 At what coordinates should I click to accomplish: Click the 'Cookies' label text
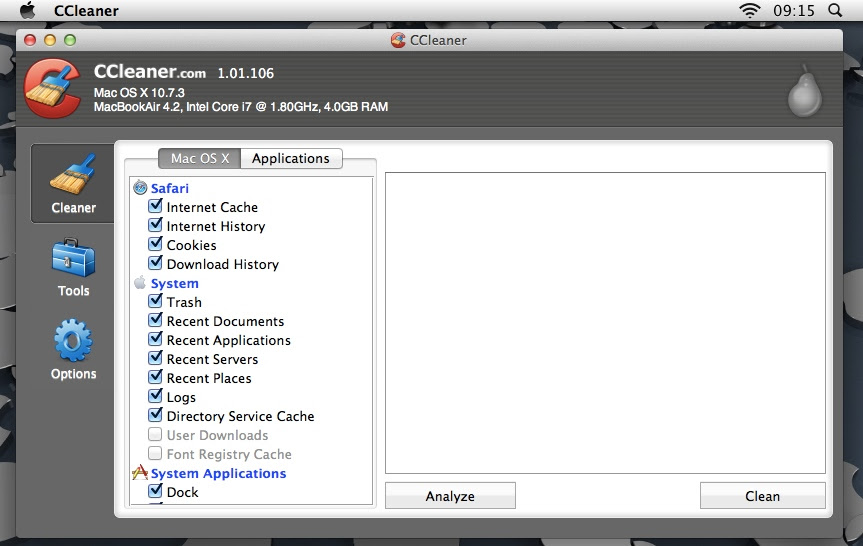pyautogui.click(x=192, y=245)
